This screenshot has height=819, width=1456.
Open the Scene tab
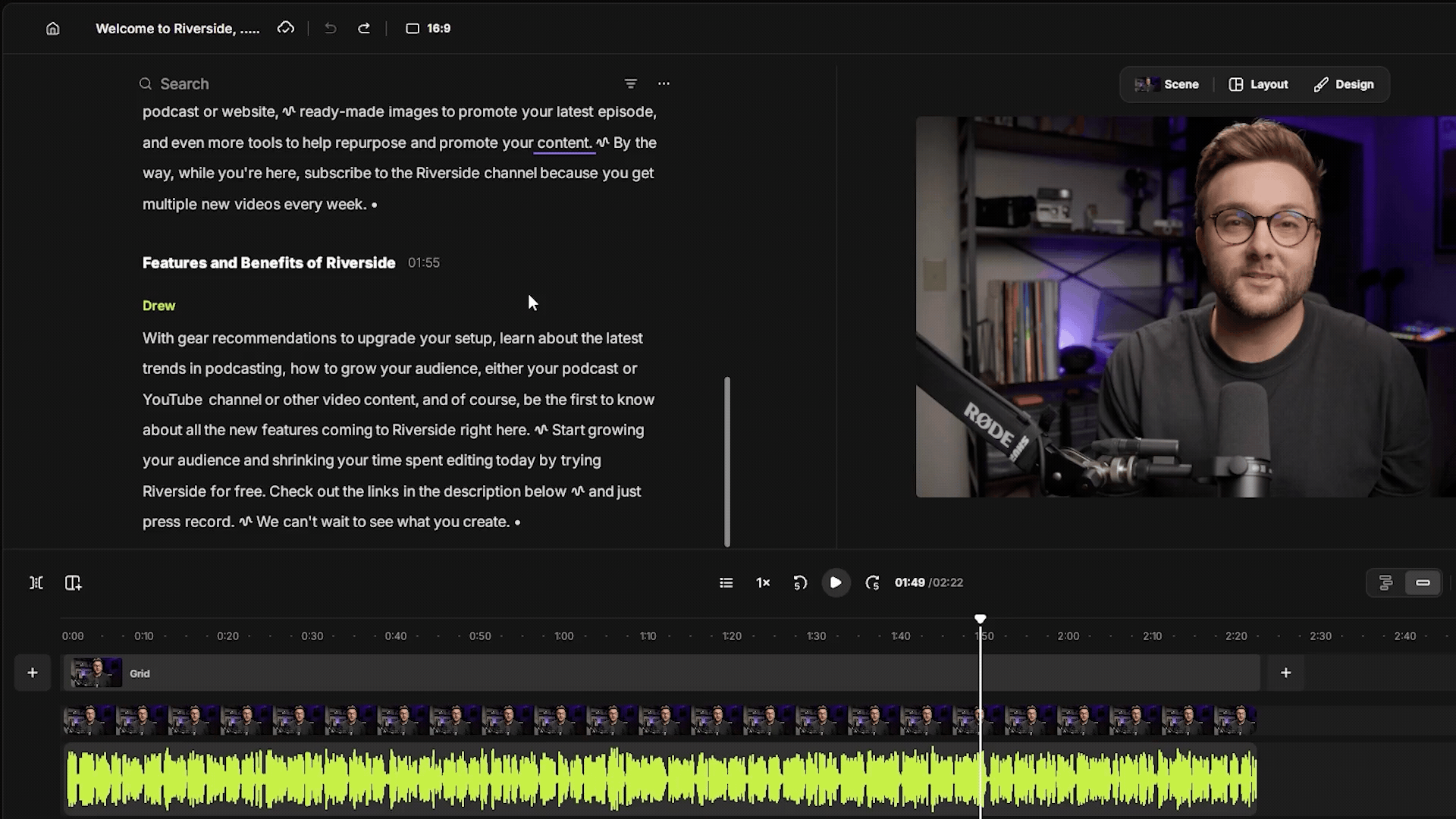(x=1167, y=84)
